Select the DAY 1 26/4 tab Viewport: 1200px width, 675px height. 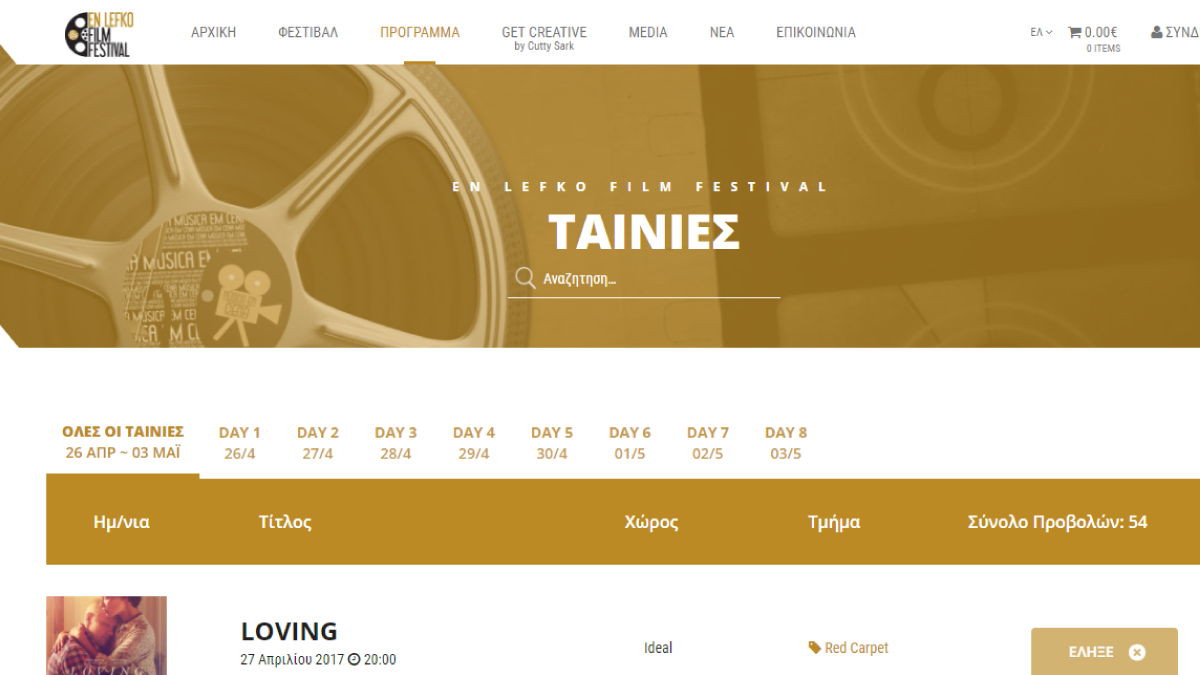(239, 443)
